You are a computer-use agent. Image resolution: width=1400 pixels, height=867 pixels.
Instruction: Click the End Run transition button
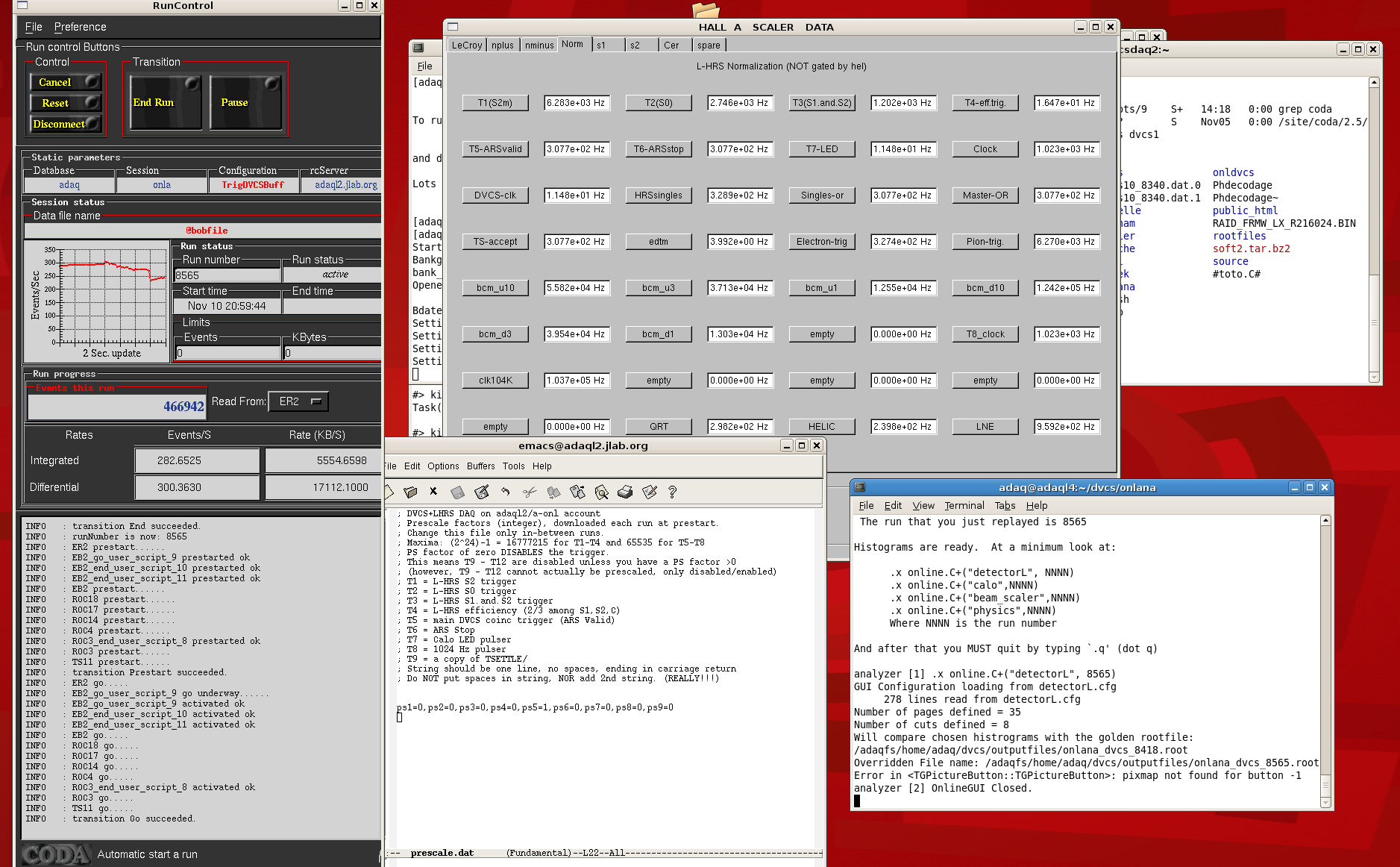click(166, 102)
